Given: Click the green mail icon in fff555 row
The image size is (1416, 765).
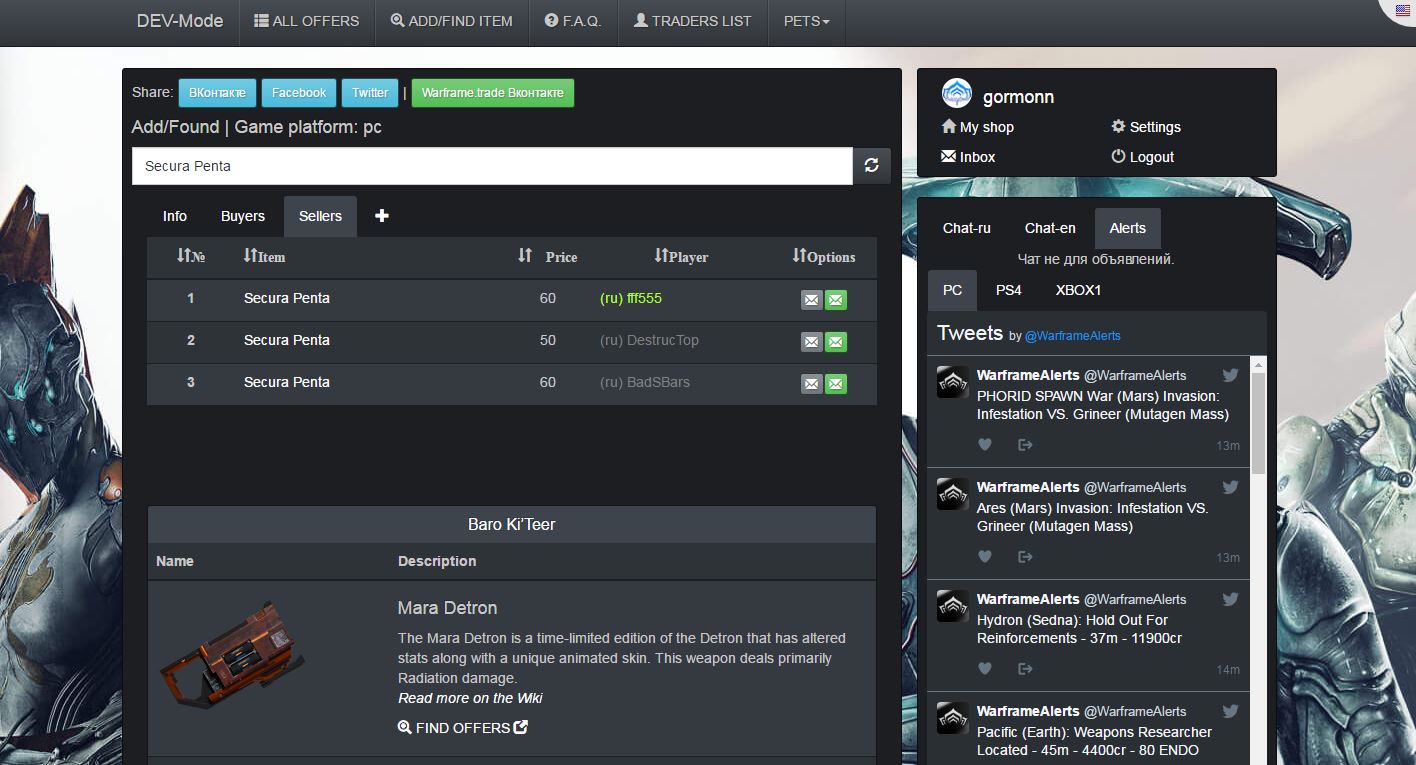Looking at the screenshot, I should pos(836,300).
